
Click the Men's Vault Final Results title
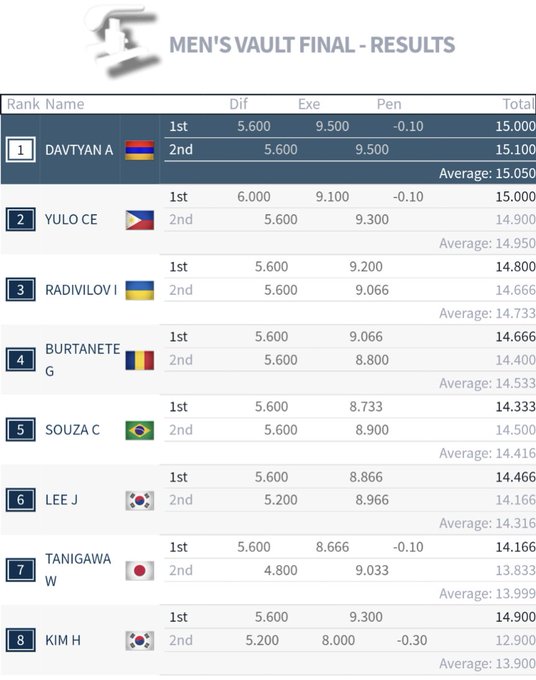coord(312,45)
